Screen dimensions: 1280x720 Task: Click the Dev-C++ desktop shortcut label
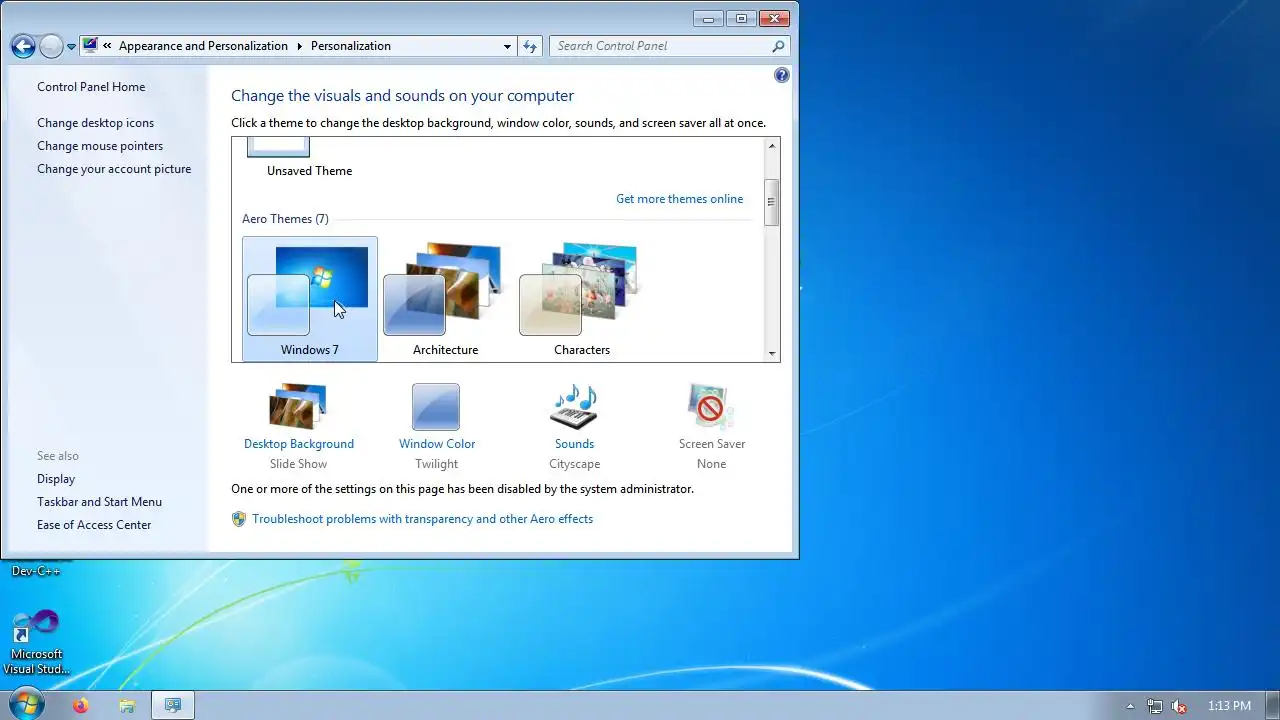(x=36, y=571)
